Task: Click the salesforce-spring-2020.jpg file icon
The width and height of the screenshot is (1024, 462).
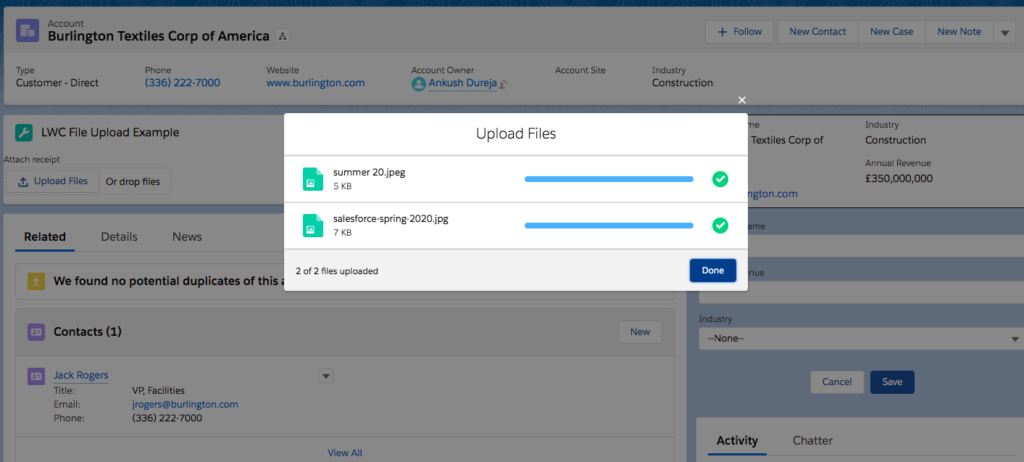Action: 313,225
